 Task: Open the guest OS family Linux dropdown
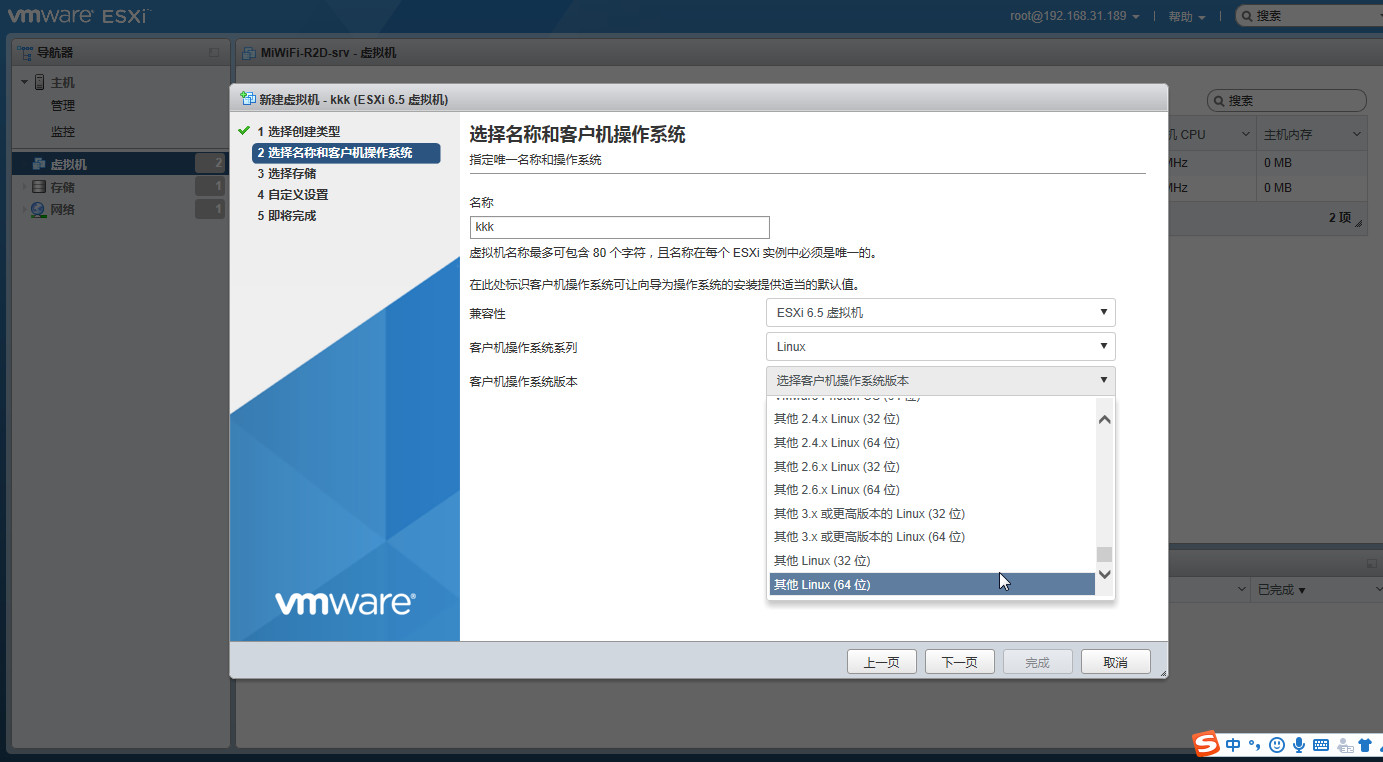940,347
